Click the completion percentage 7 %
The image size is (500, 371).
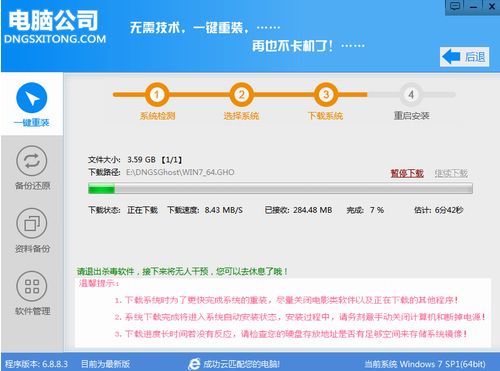377,210
